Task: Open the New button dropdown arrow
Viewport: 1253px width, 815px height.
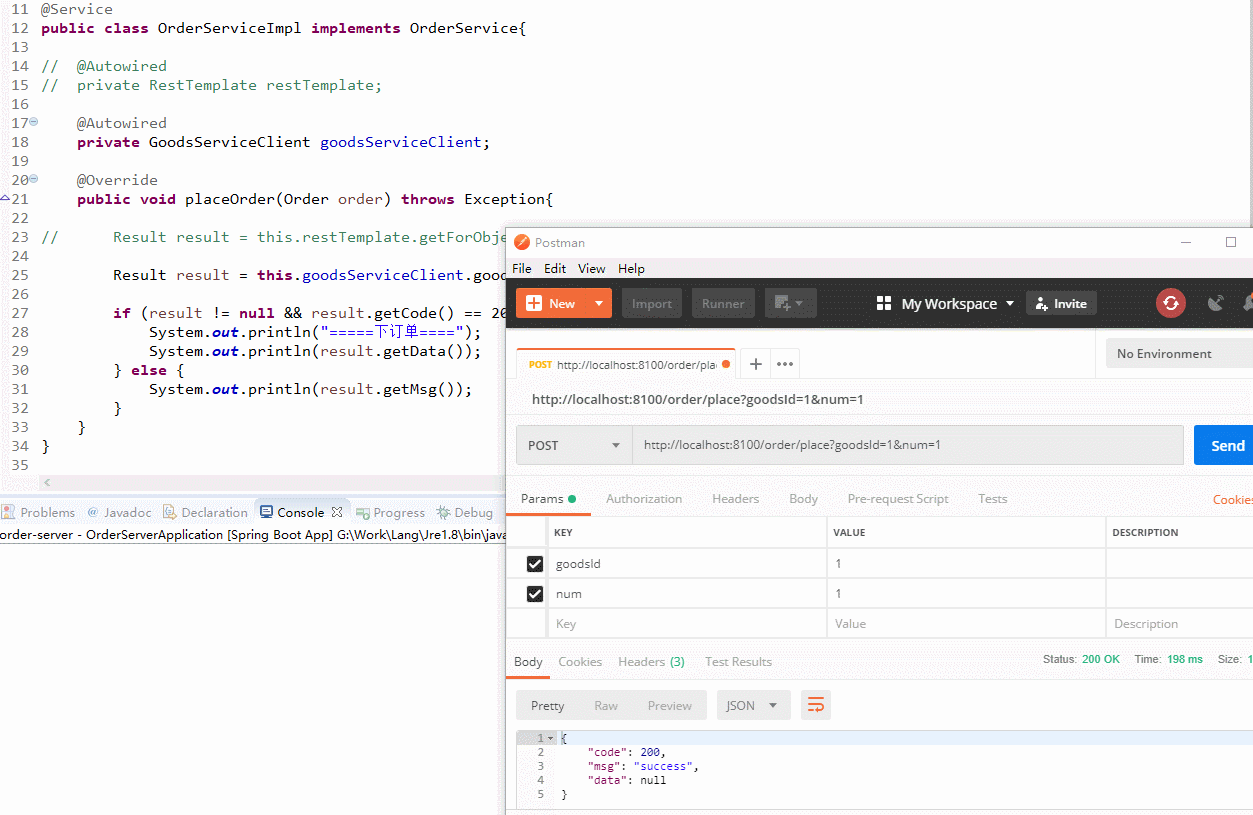Action: pos(598,303)
